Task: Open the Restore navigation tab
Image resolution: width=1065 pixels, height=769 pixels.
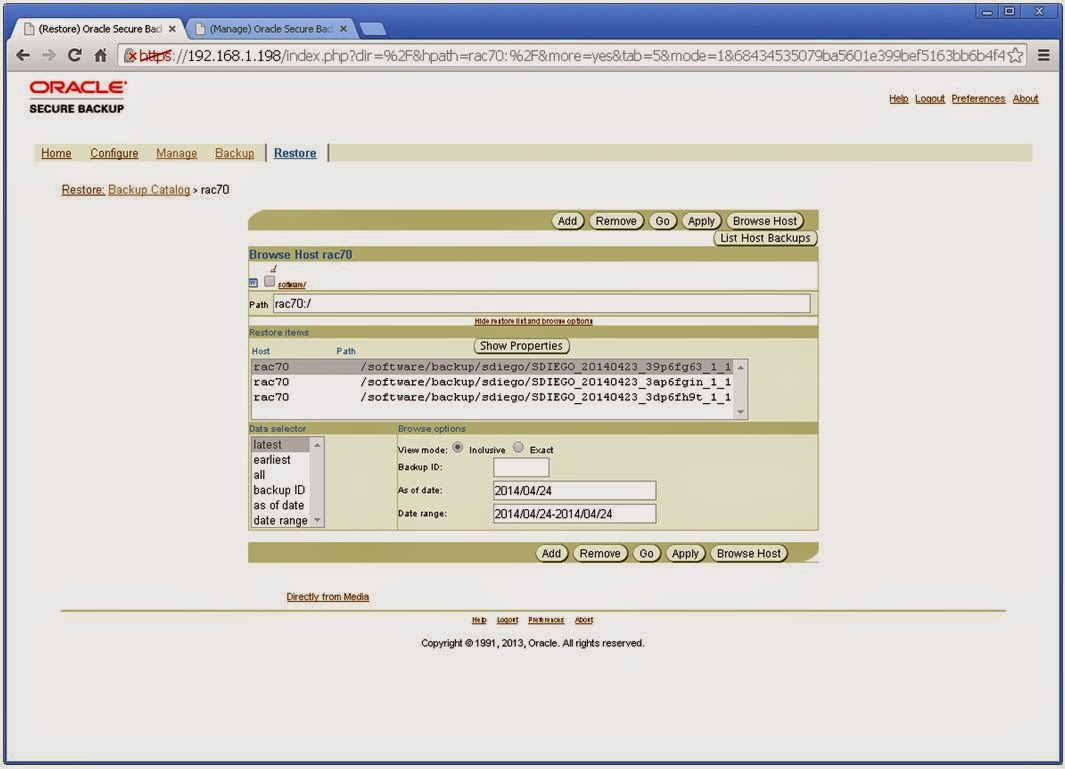Action: point(295,153)
